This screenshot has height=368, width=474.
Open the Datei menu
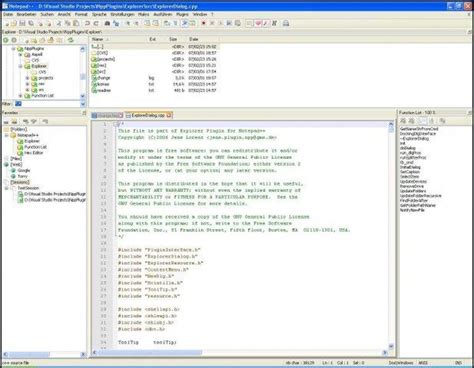pos(8,15)
